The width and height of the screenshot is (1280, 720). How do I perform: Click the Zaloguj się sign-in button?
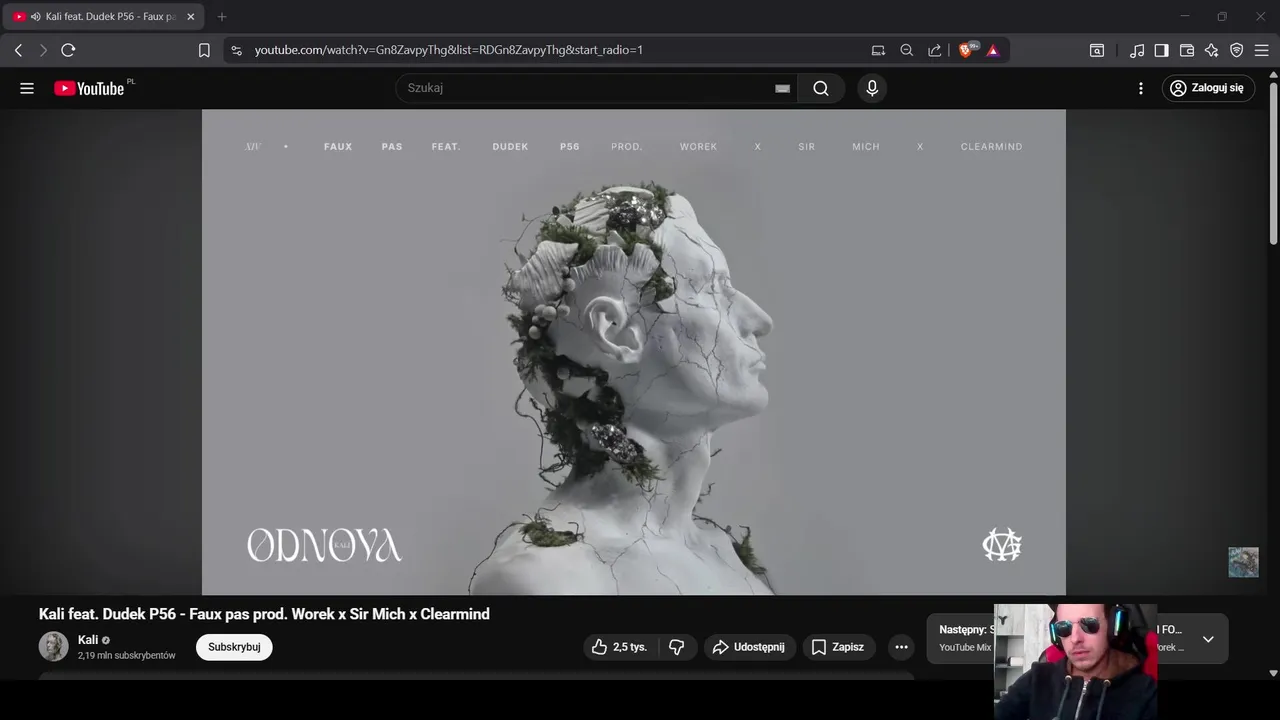(x=1208, y=88)
